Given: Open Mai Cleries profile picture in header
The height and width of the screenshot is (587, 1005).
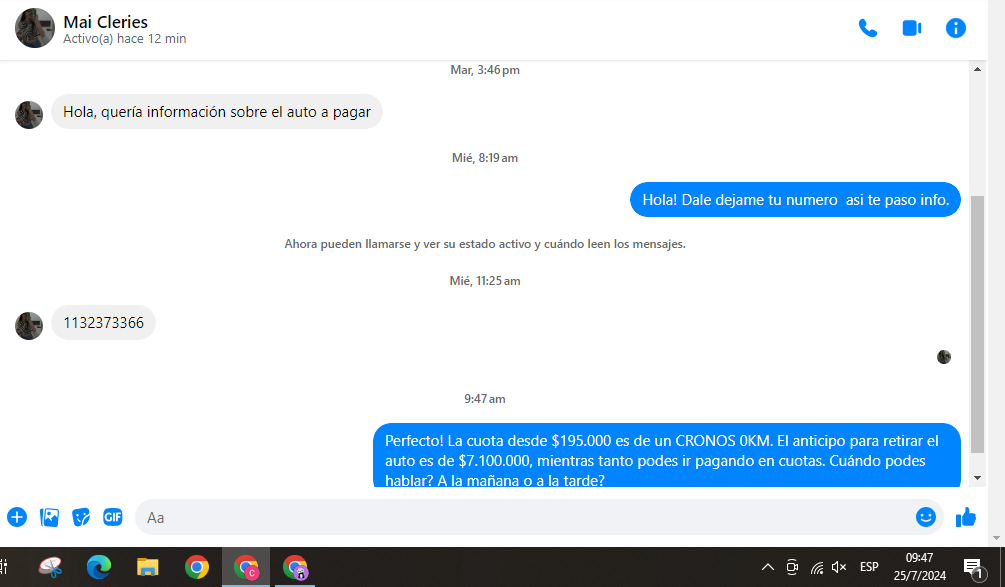Looking at the screenshot, I should 35,28.
